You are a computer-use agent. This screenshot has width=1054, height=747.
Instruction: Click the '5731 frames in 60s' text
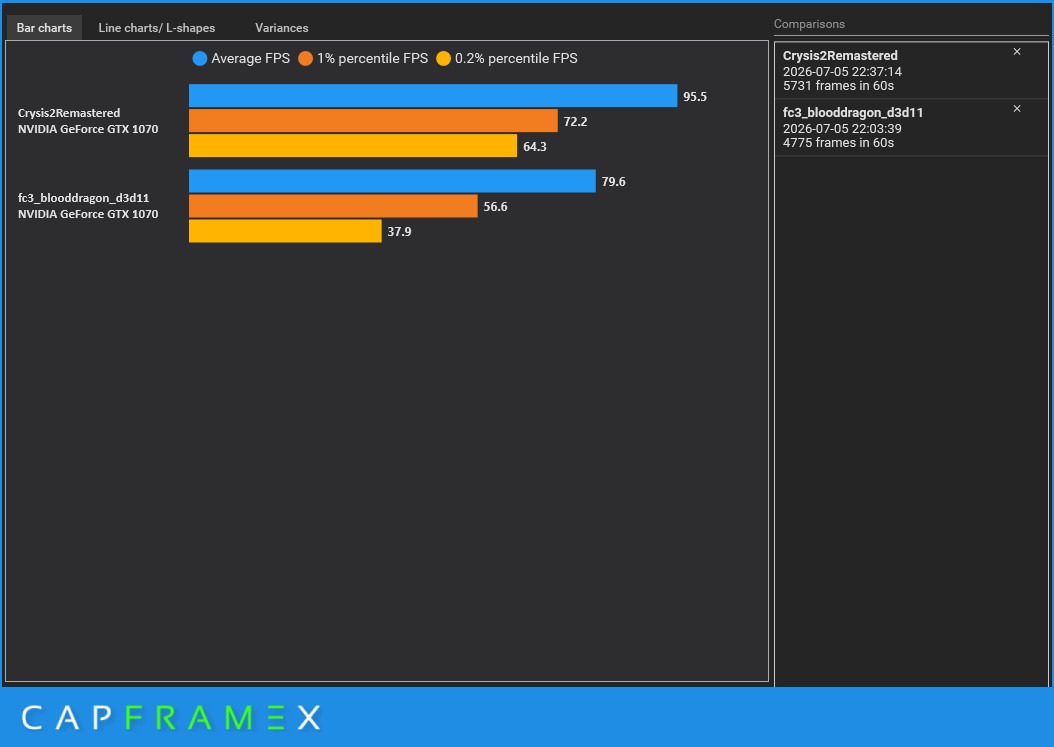point(838,86)
